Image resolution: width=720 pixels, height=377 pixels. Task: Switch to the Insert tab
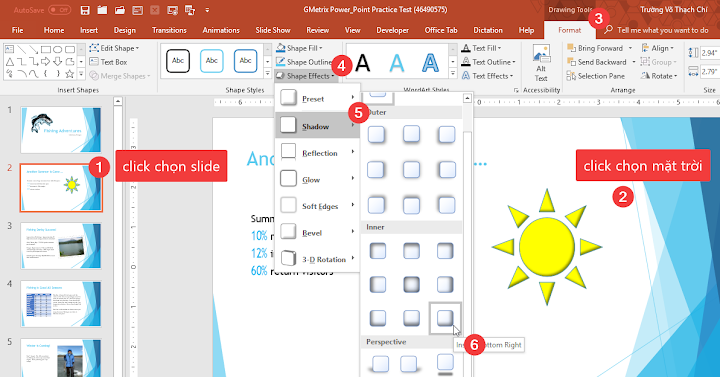point(89,30)
